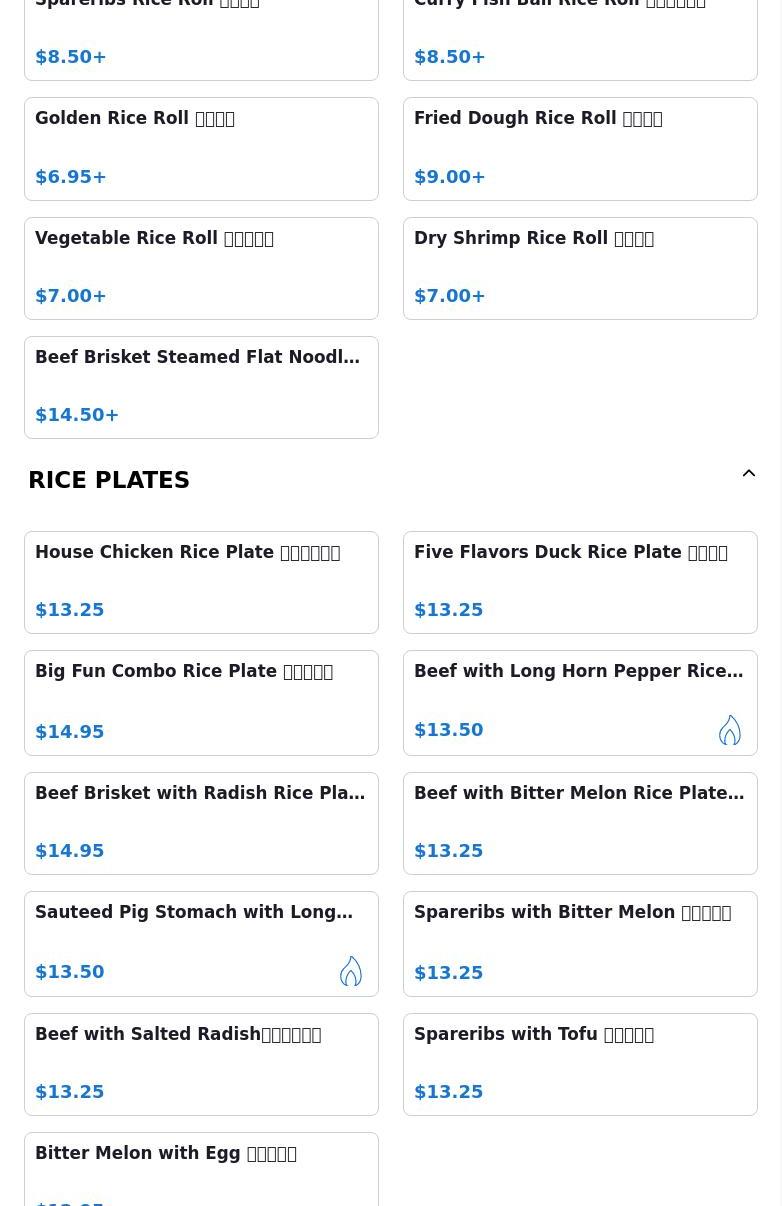Click spicy flame icon on Sauteed Pig Stomach
Screen dimensions: 782x1206
tap(350, 971)
